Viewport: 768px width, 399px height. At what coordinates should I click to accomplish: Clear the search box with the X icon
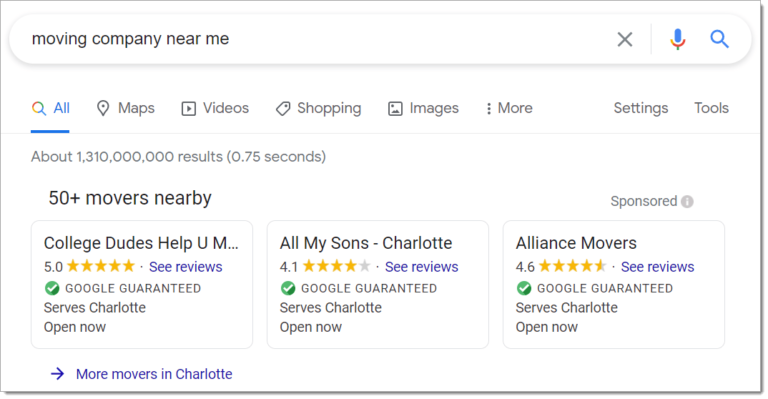click(624, 39)
